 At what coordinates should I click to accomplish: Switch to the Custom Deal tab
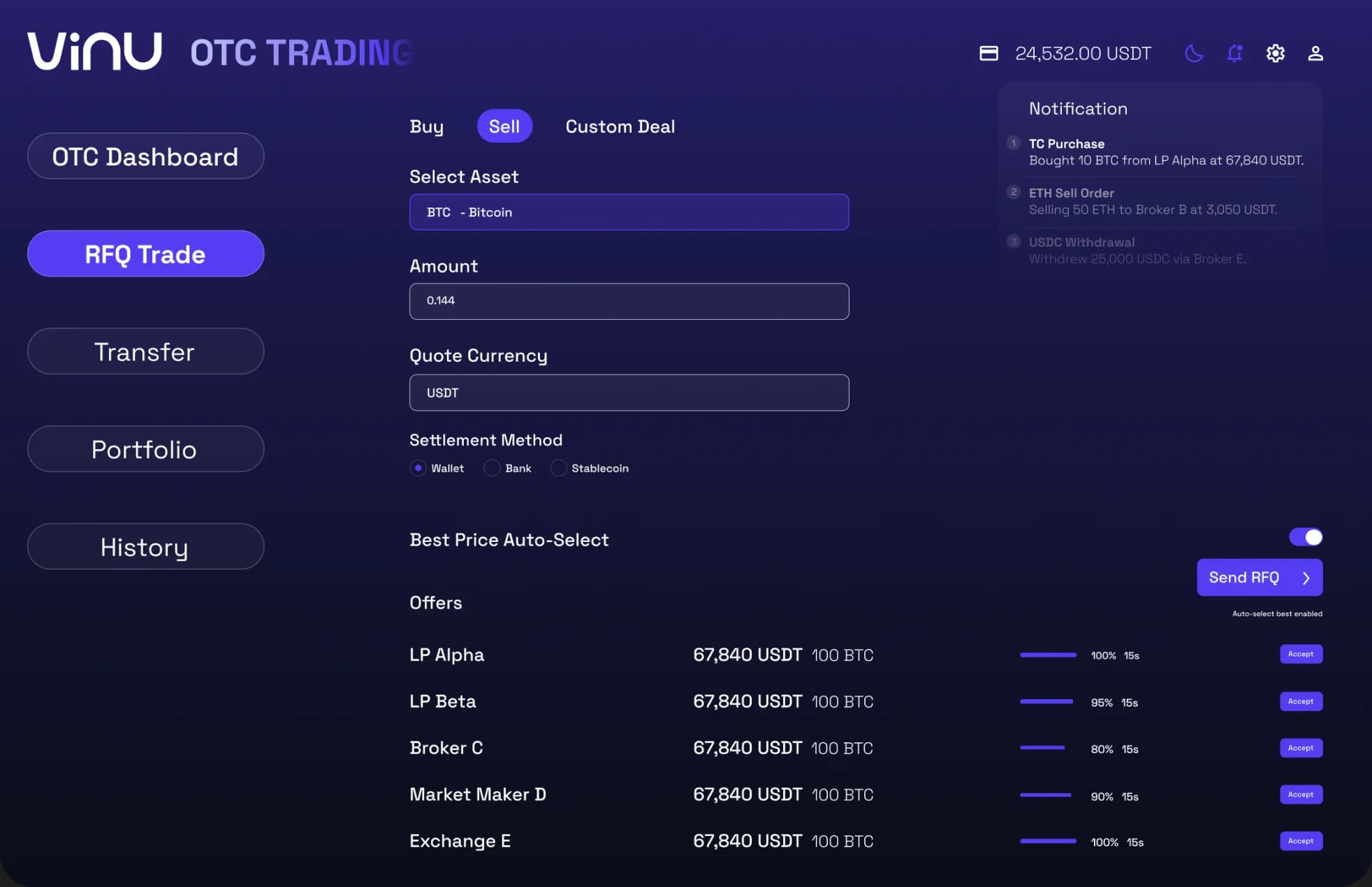tap(620, 126)
